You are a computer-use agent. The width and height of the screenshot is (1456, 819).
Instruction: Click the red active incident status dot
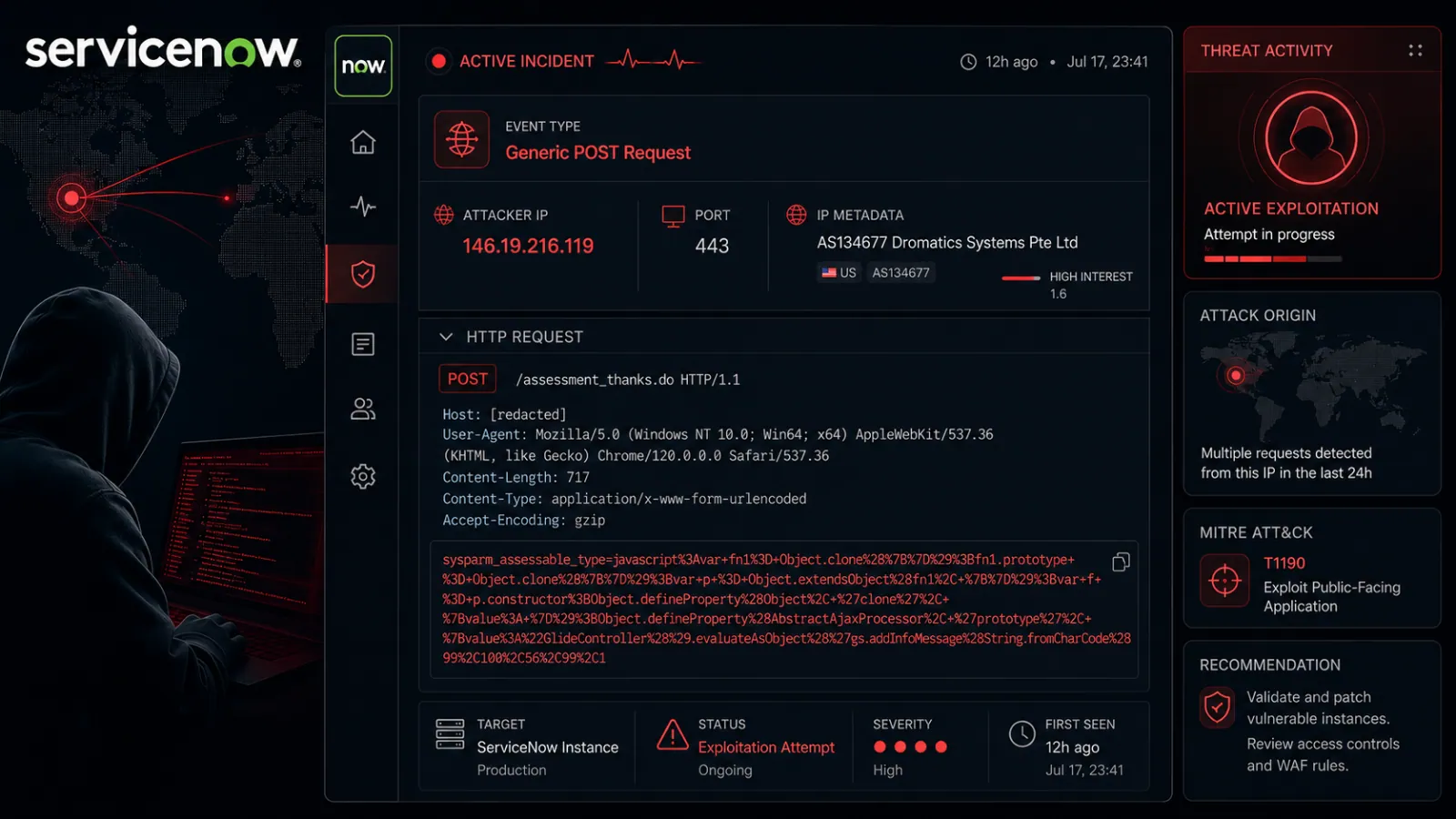[439, 61]
